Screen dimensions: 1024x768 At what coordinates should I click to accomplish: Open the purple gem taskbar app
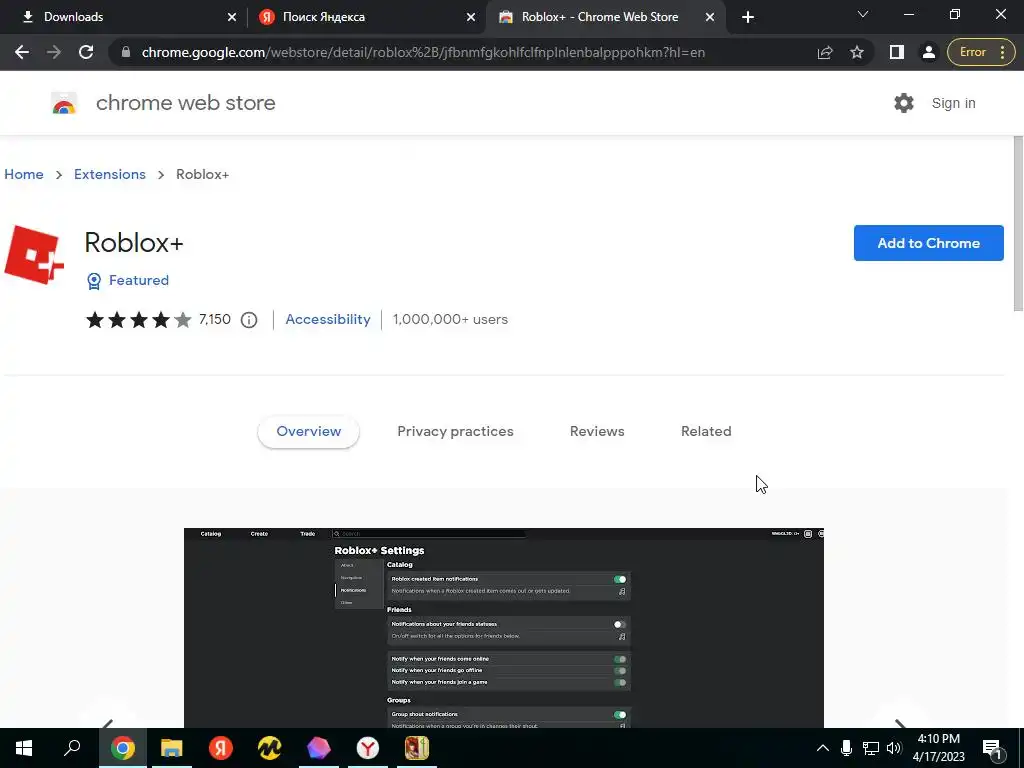(x=319, y=748)
